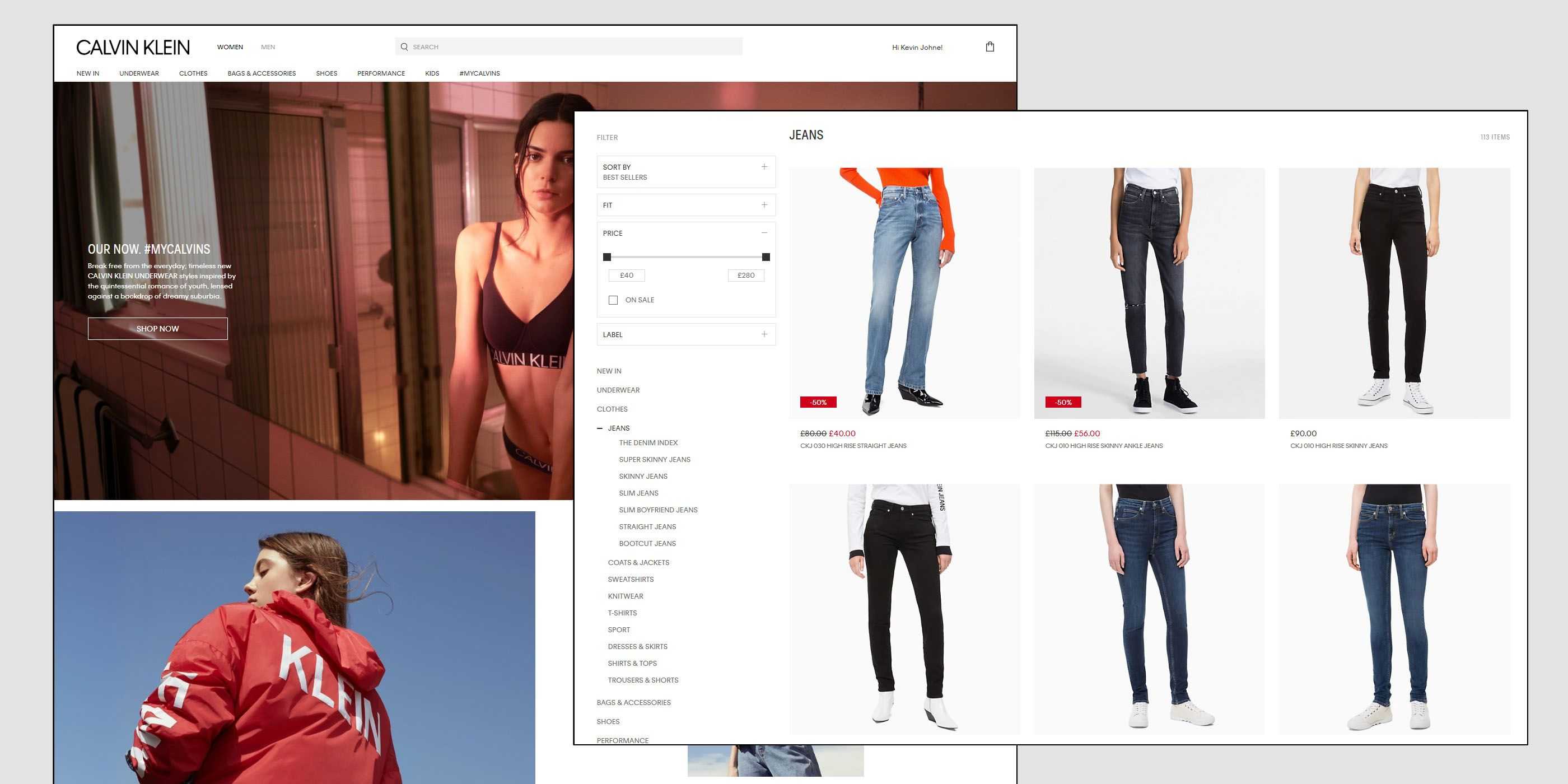Screen dimensions: 1568x784
Task: Switch to the WOMEN tab
Action: pyautogui.click(x=230, y=47)
